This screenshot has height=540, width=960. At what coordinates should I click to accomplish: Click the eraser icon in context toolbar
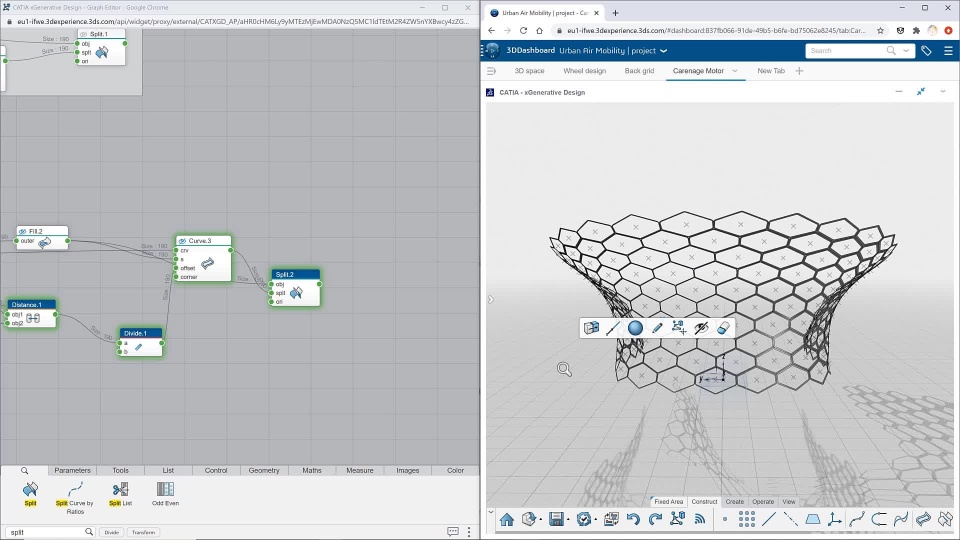coord(723,328)
